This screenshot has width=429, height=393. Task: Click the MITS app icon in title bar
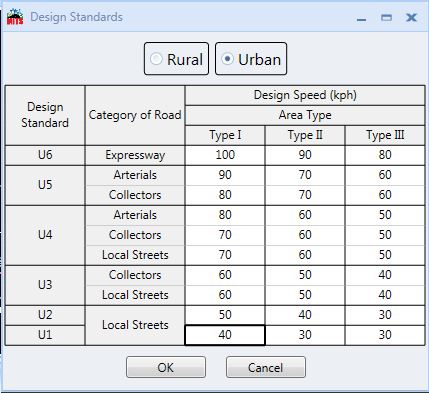point(15,17)
